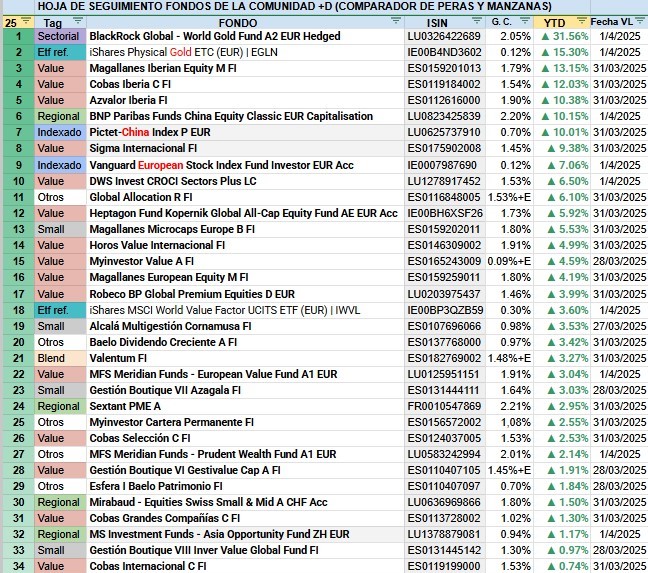Select ISIN IE00B4ND3602 cell

point(445,52)
